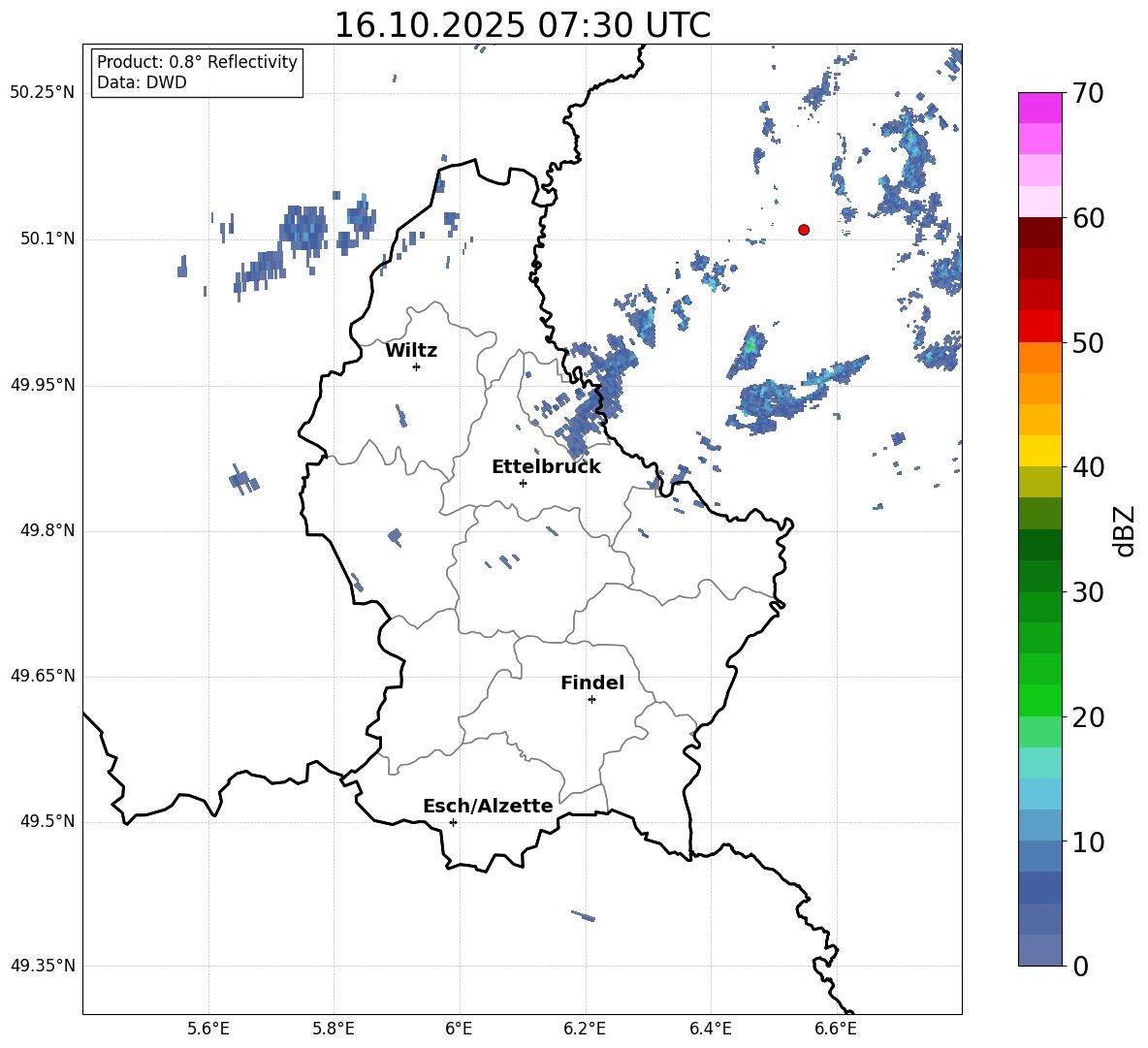Click the 5.8°E longitude label

click(334, 1029)
